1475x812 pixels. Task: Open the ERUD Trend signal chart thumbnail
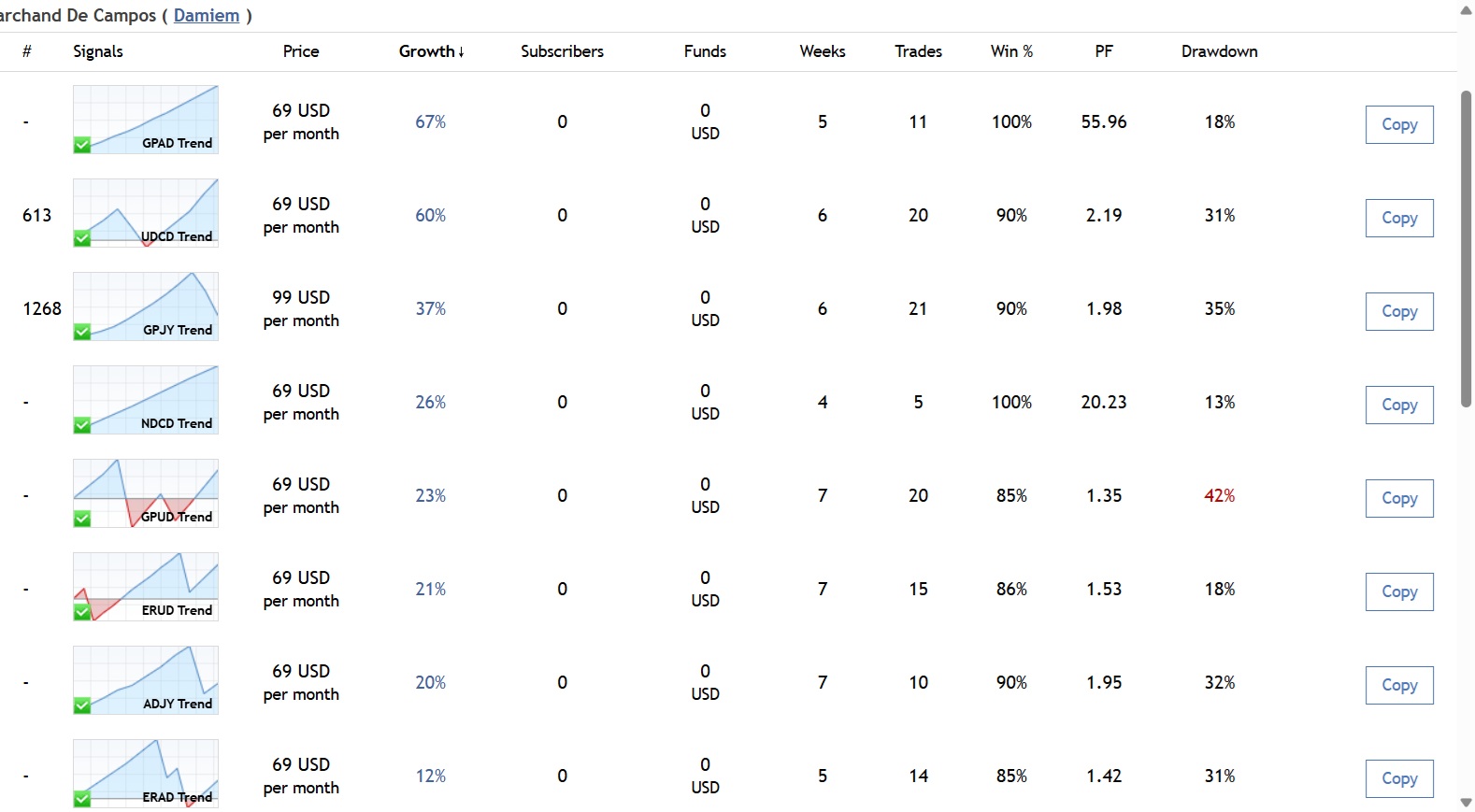pos(146,586)
